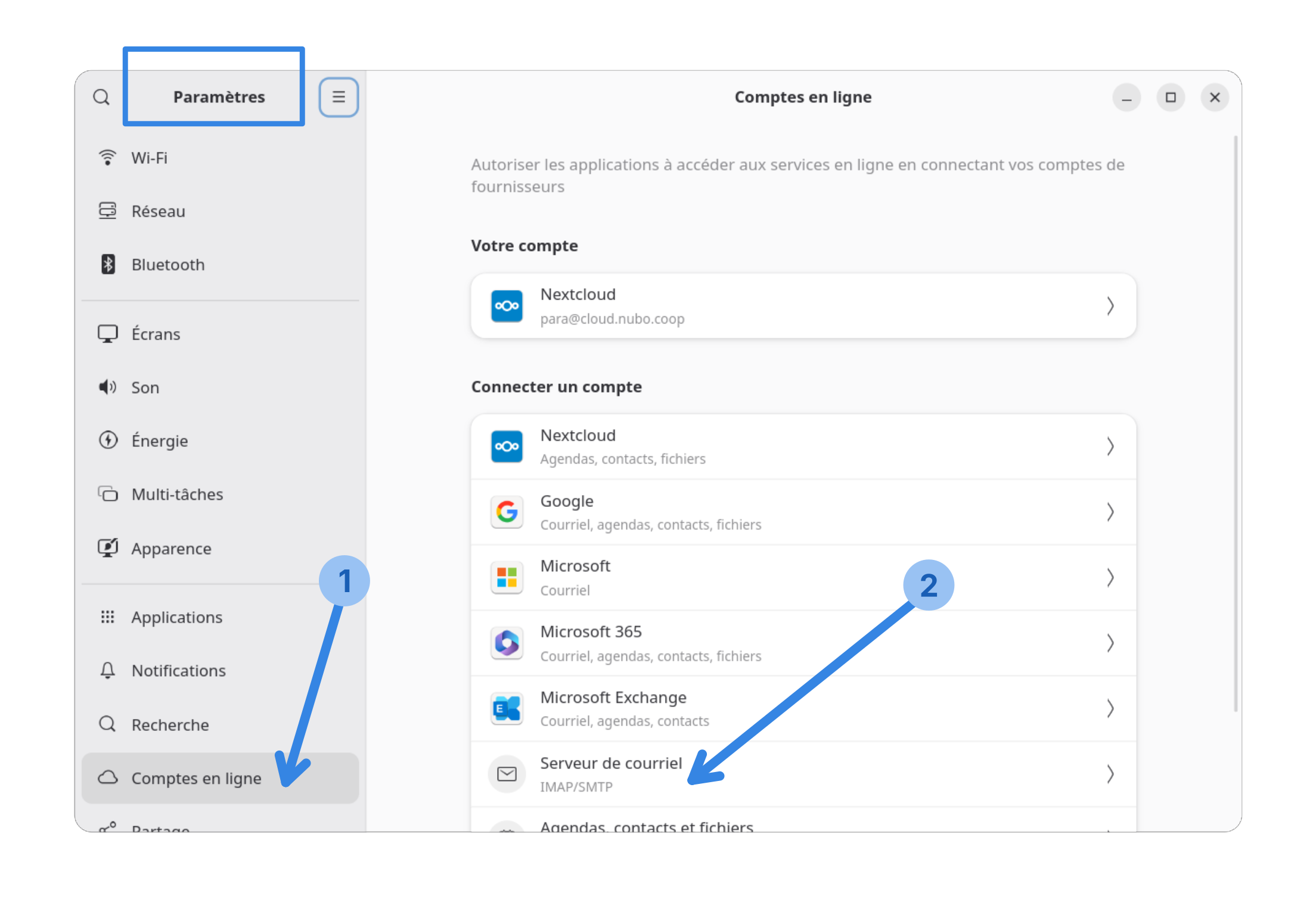This screenshot has height=912, width=1316.
Task: Click the Microsoft Exchange logo icon
Action: point(507,709)
